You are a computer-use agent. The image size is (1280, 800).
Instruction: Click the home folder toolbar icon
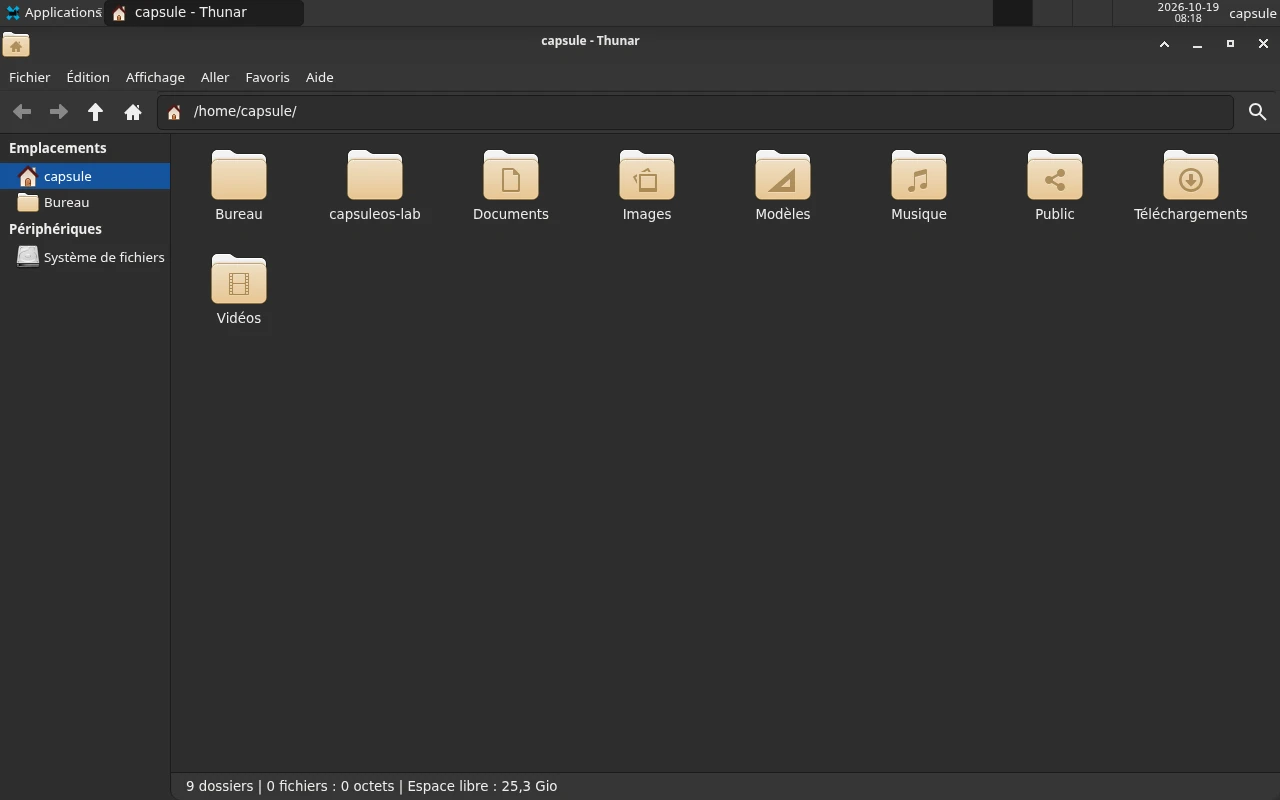tap(133, 112)
